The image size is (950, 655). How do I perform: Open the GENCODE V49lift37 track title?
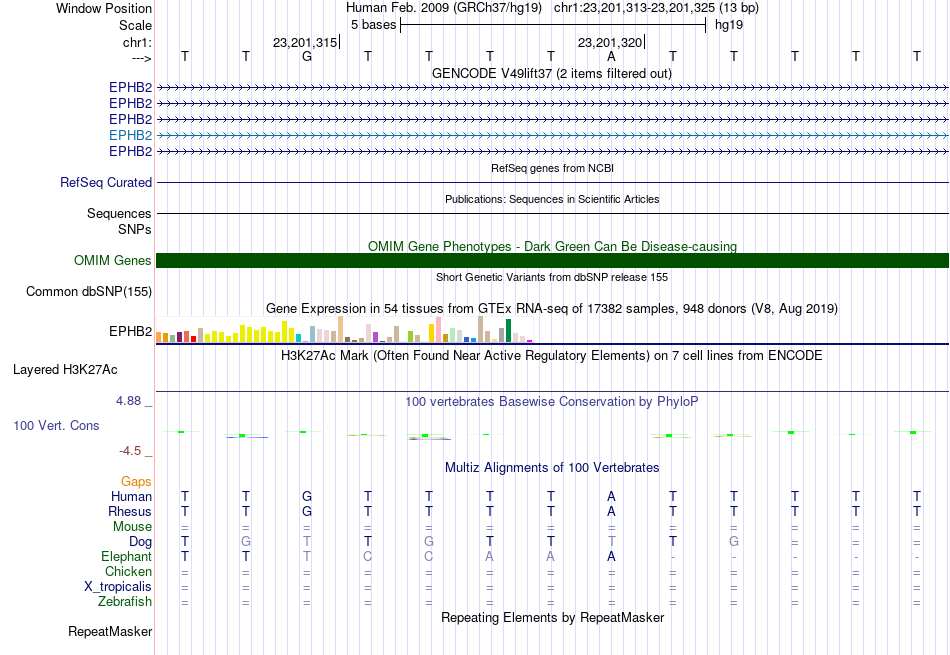point(551,73)
